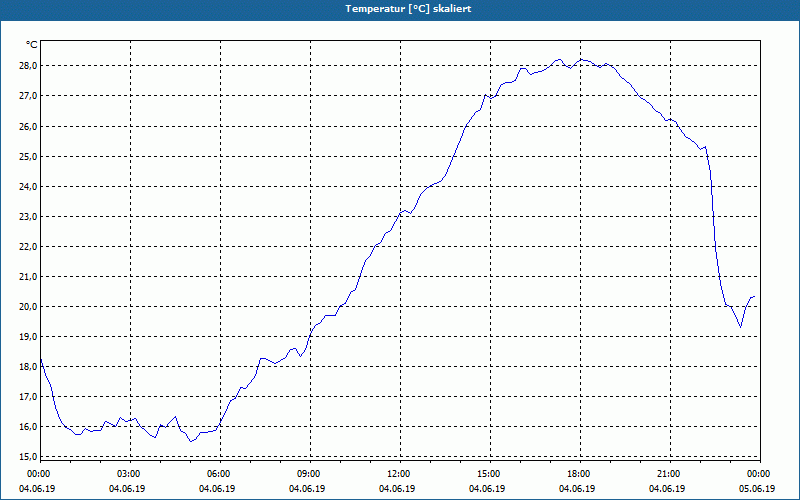The image size is (800, 500).
Task: Click the 'Temperatur [°C] skaliert' chart title
Action: [x=408, y=9]
